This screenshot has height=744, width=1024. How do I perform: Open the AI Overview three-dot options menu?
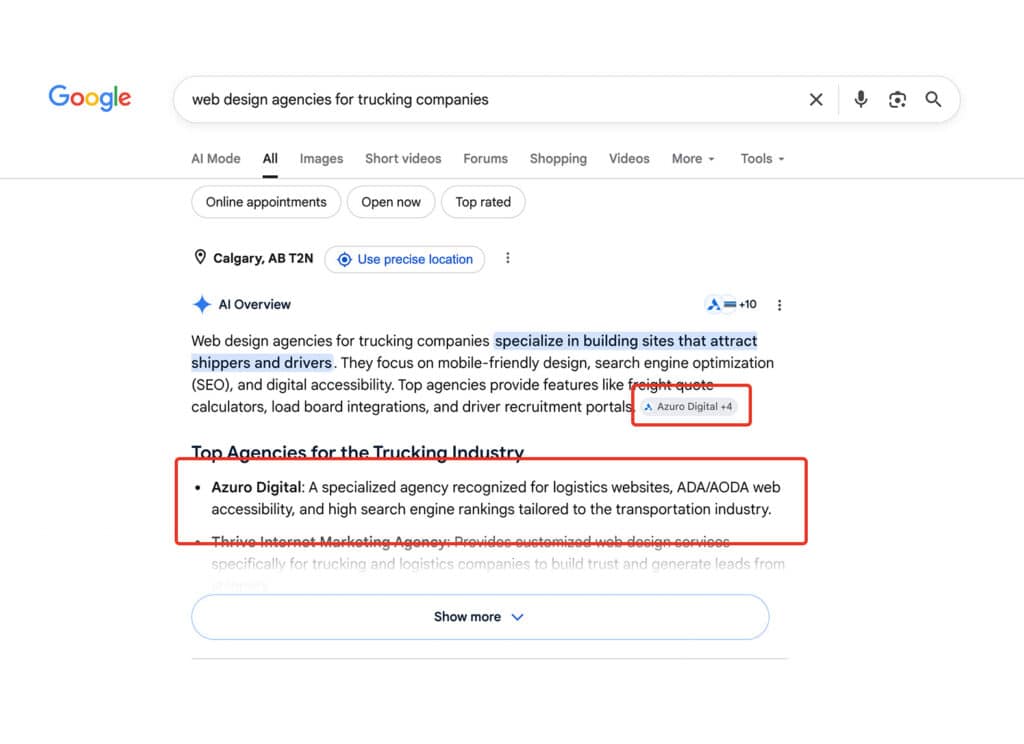779,305
